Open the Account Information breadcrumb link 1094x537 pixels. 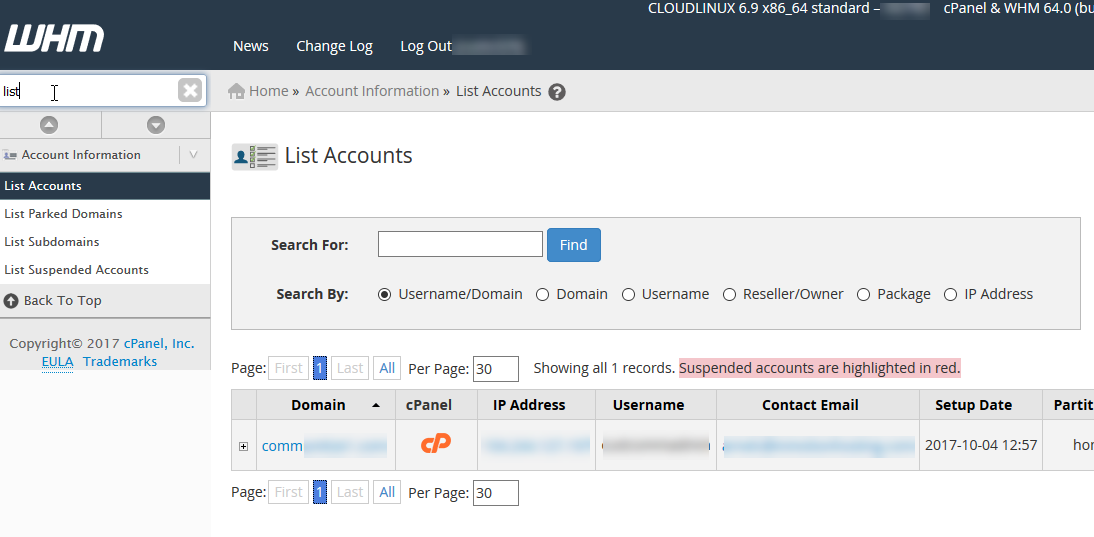tap(372, 91)
